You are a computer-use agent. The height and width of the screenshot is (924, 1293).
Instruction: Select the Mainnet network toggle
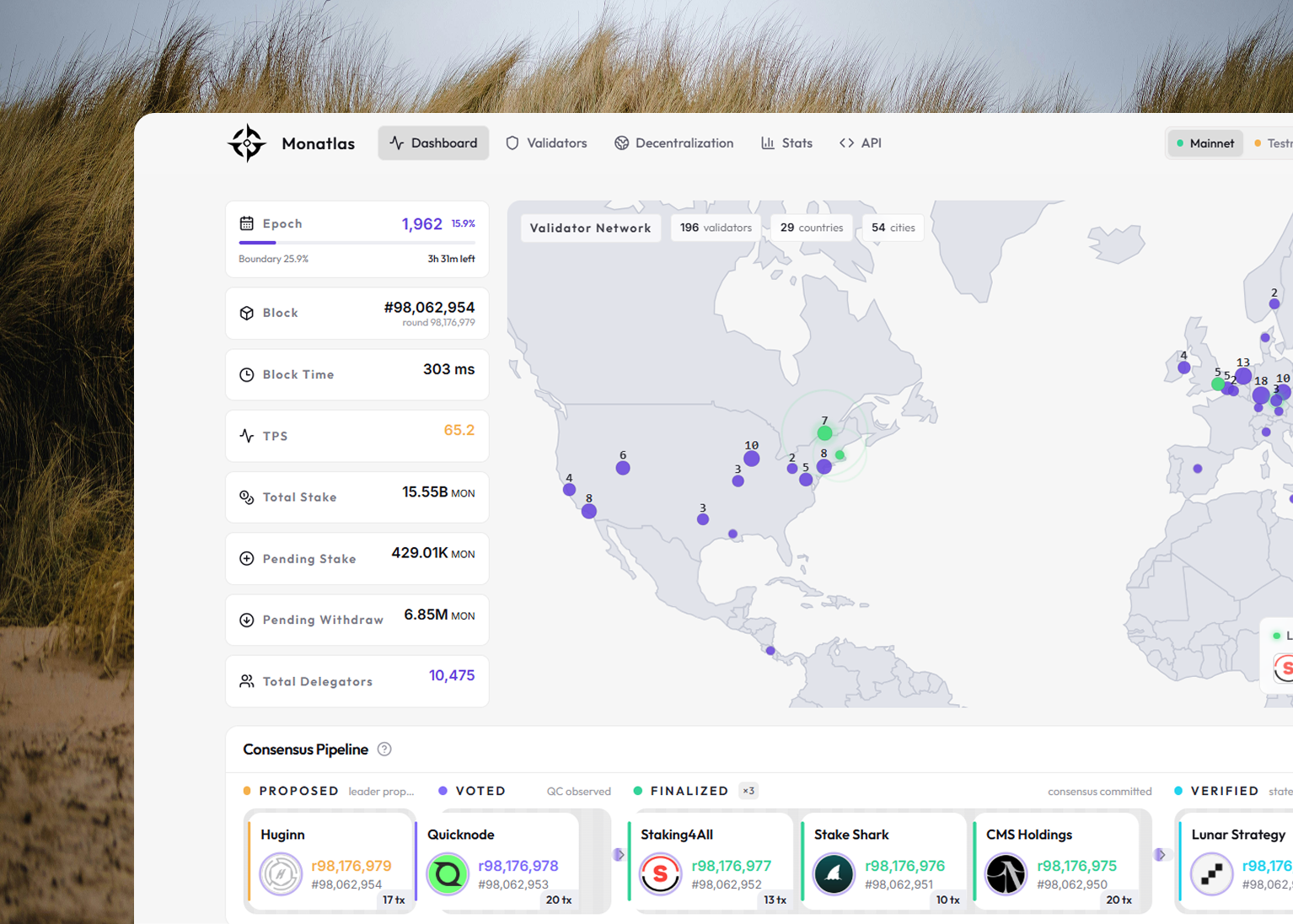1205,143
